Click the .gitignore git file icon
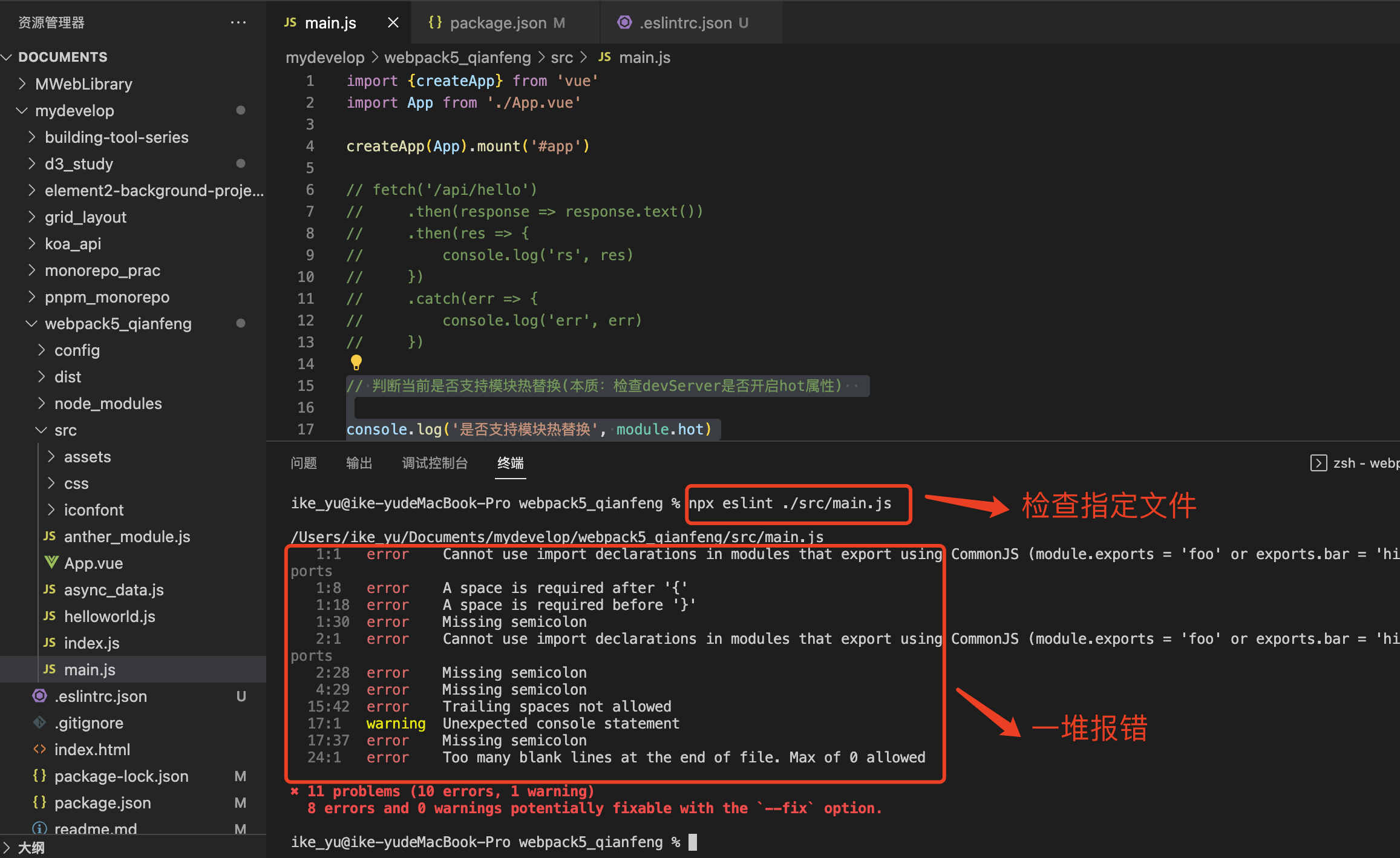 point(40,722)
